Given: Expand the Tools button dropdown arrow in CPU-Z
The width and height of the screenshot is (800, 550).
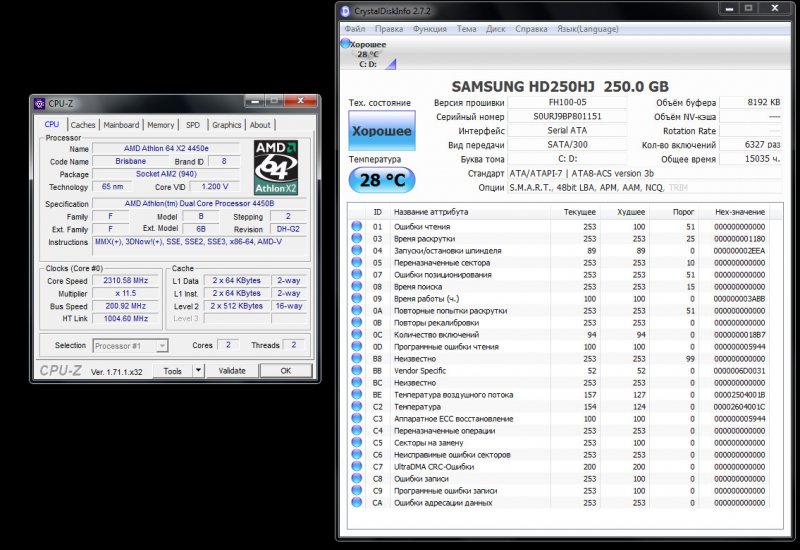Looking at the screenshot, I should click(198, 370).
